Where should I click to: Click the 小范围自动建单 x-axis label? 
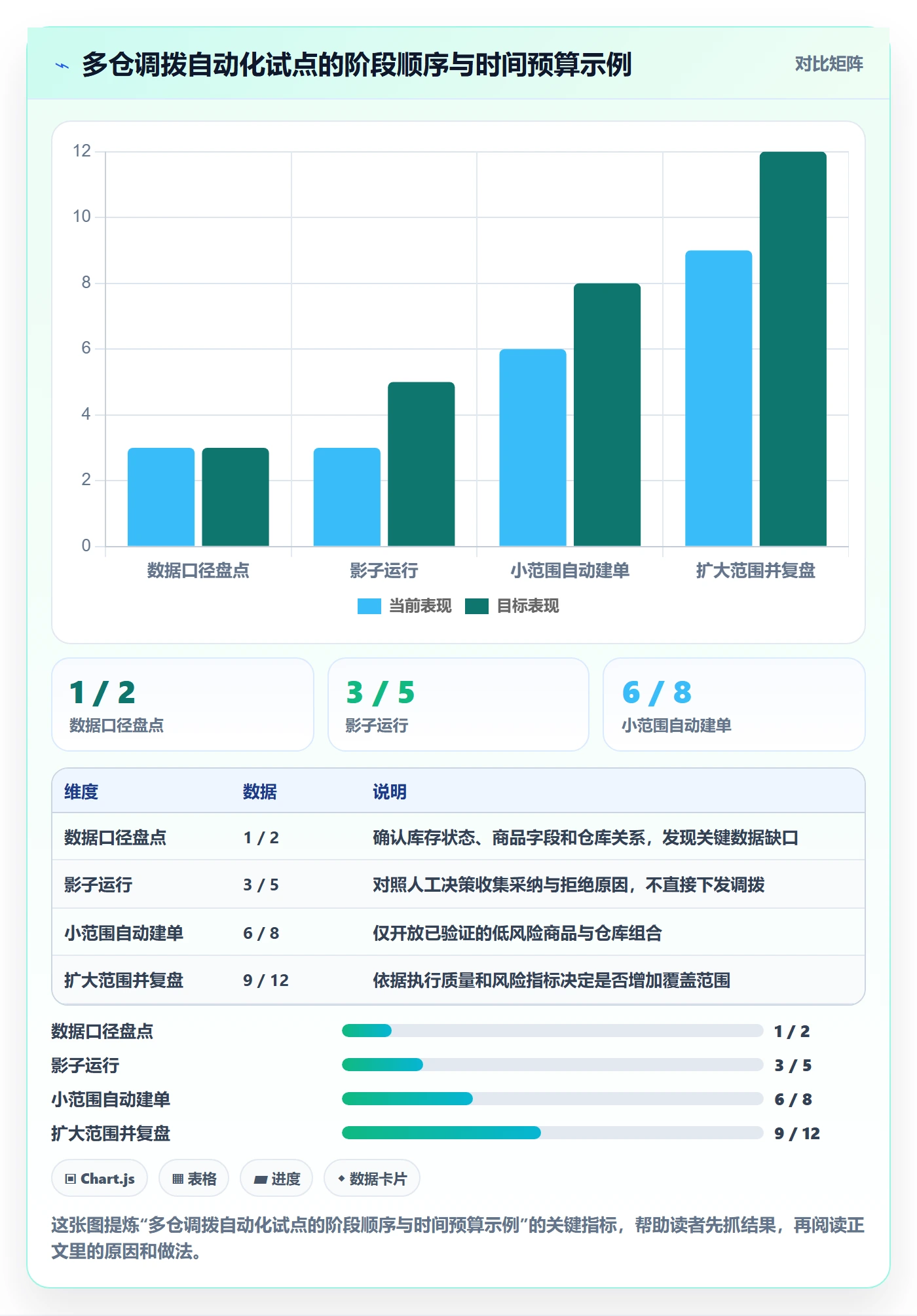tap(570, 570)
